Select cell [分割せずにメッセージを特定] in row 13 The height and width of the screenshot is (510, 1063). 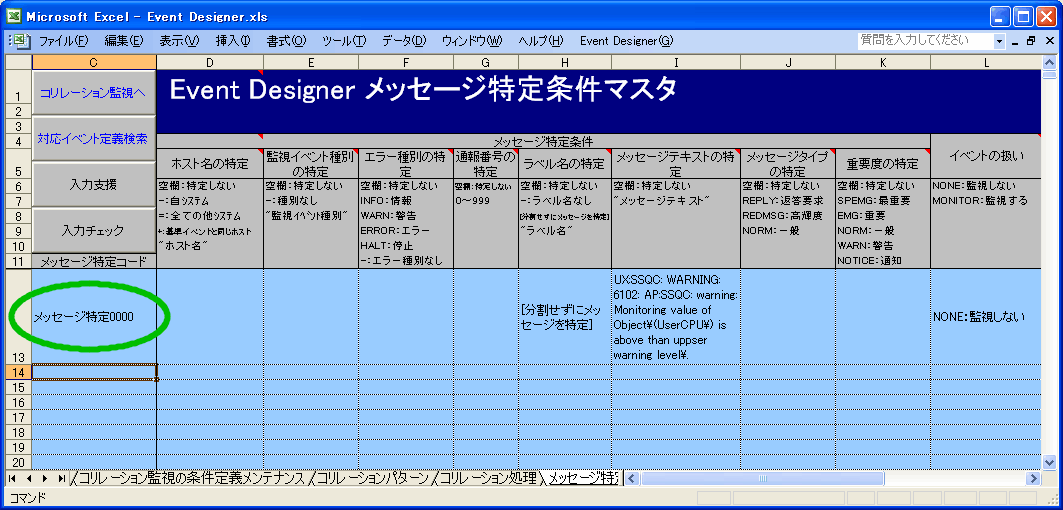565,316
